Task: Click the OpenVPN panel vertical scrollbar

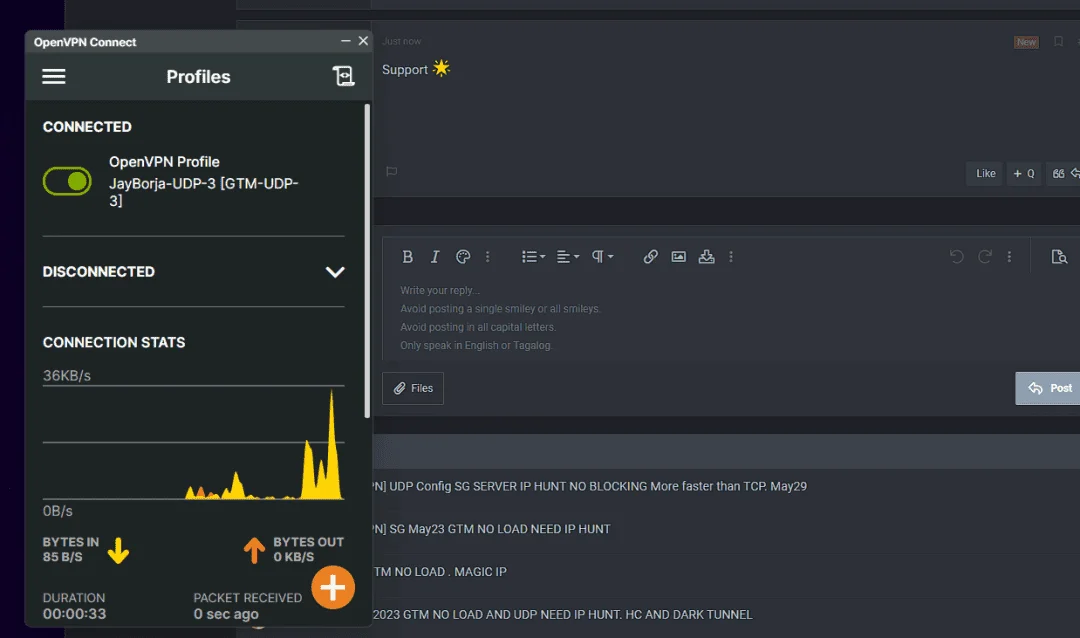Action: 367,260
